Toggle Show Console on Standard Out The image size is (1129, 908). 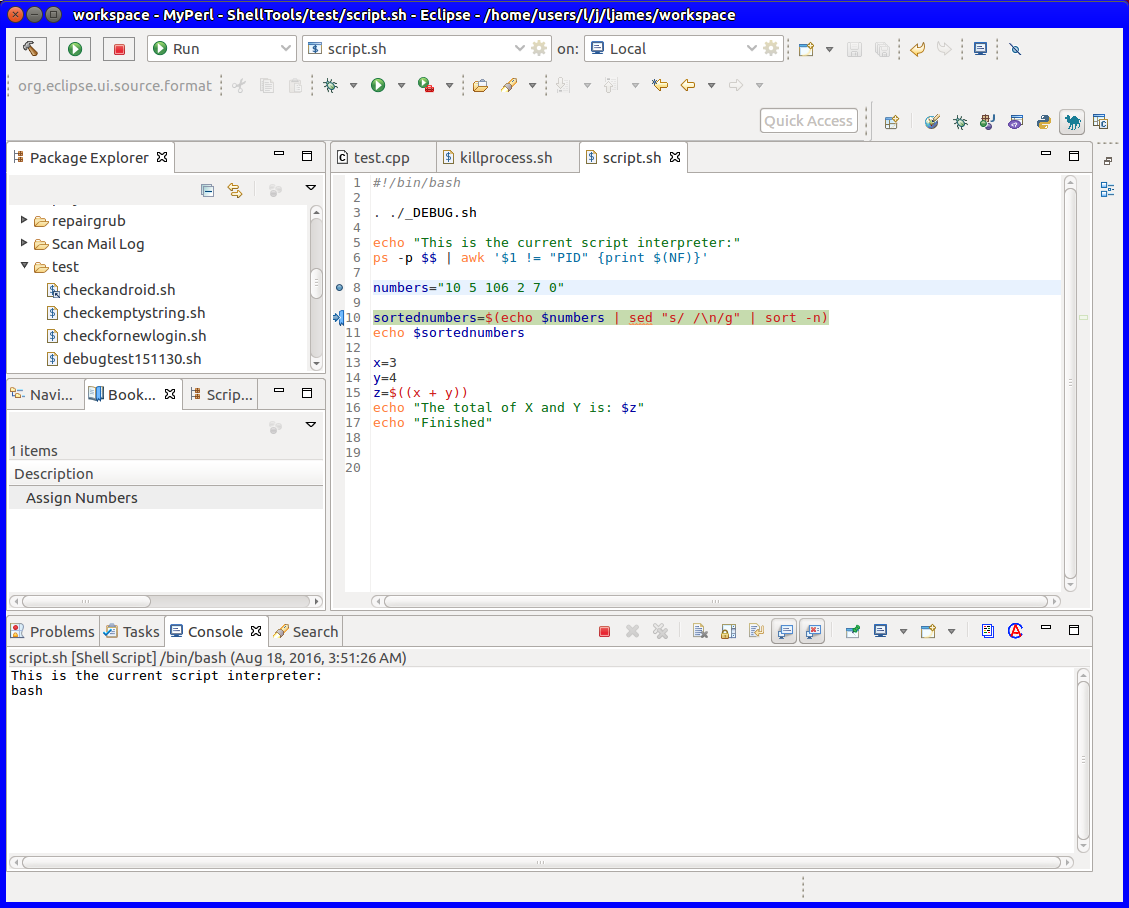click(x=784, y=631)
